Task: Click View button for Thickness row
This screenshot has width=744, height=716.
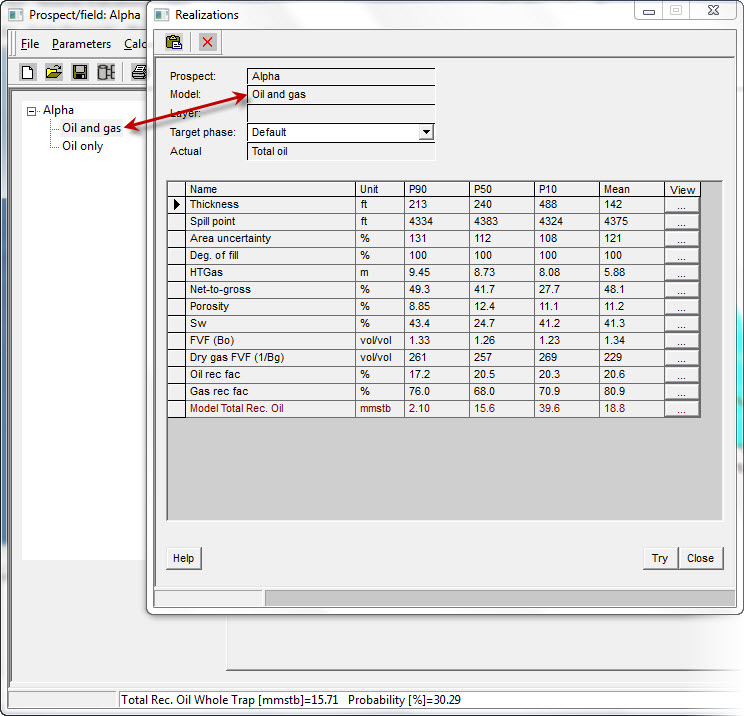Action: (x=681, y=205)
